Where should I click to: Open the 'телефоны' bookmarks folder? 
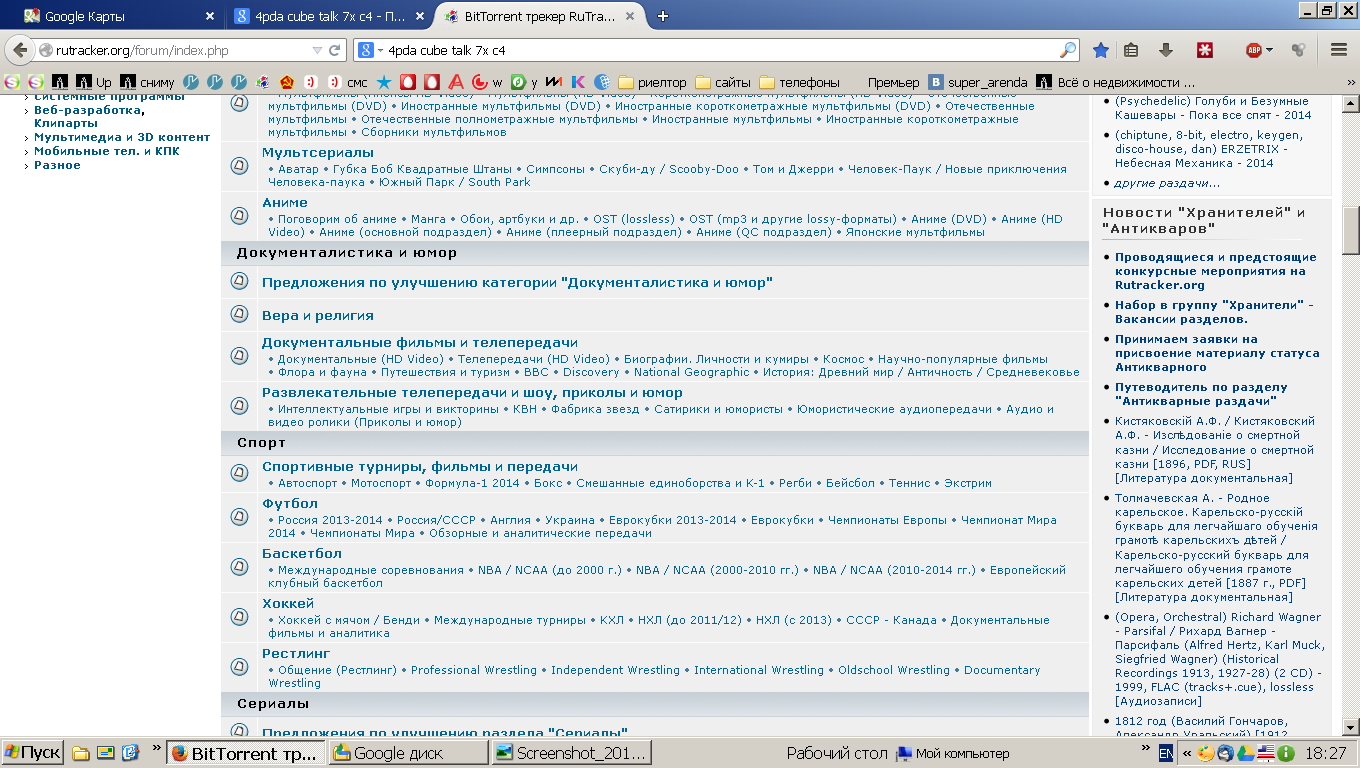coord(800,82)
